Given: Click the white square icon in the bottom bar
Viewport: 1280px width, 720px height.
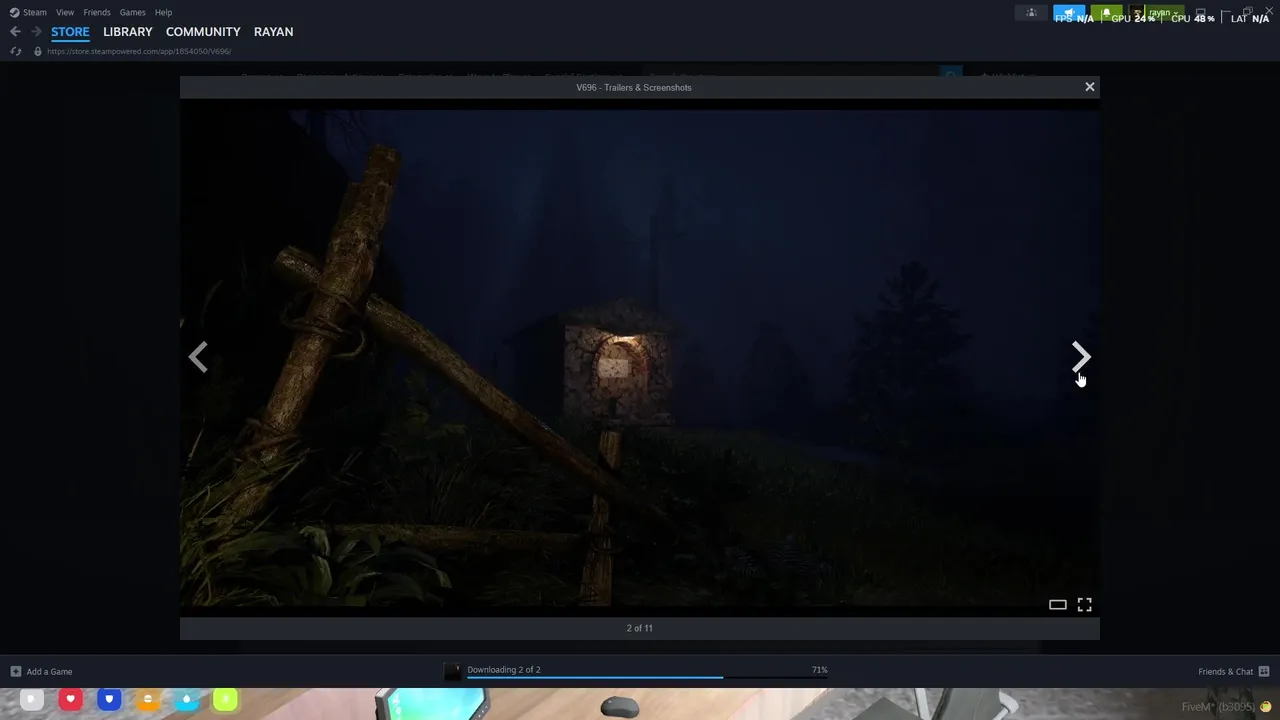Looking at the screenshot, I should coord(32,700).
